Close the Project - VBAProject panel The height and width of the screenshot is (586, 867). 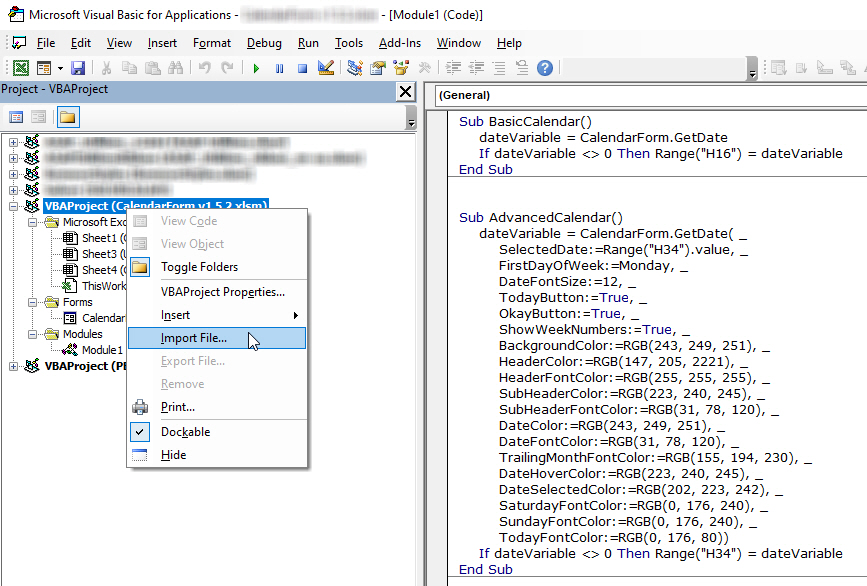coord(406,91)
